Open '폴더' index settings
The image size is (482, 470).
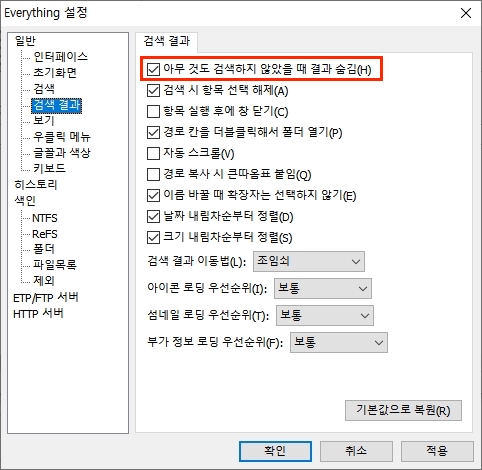point(44,249)
